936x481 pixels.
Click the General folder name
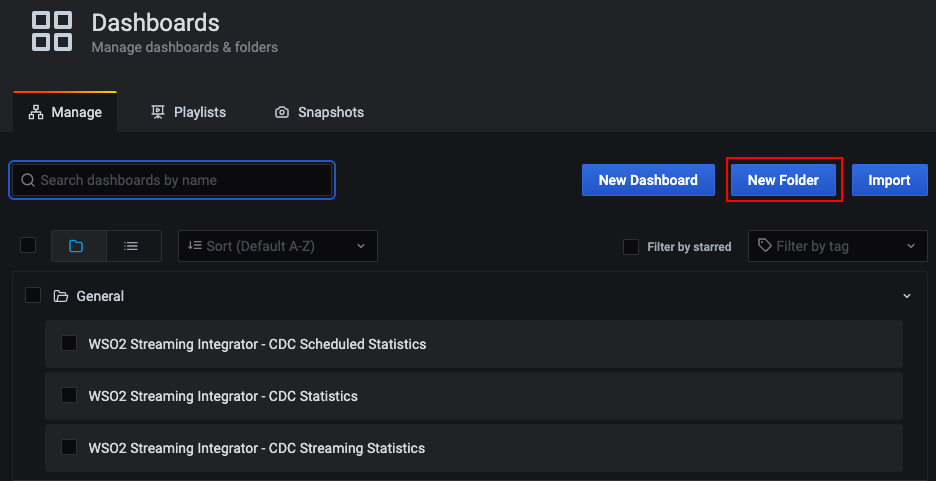(100, 296)
